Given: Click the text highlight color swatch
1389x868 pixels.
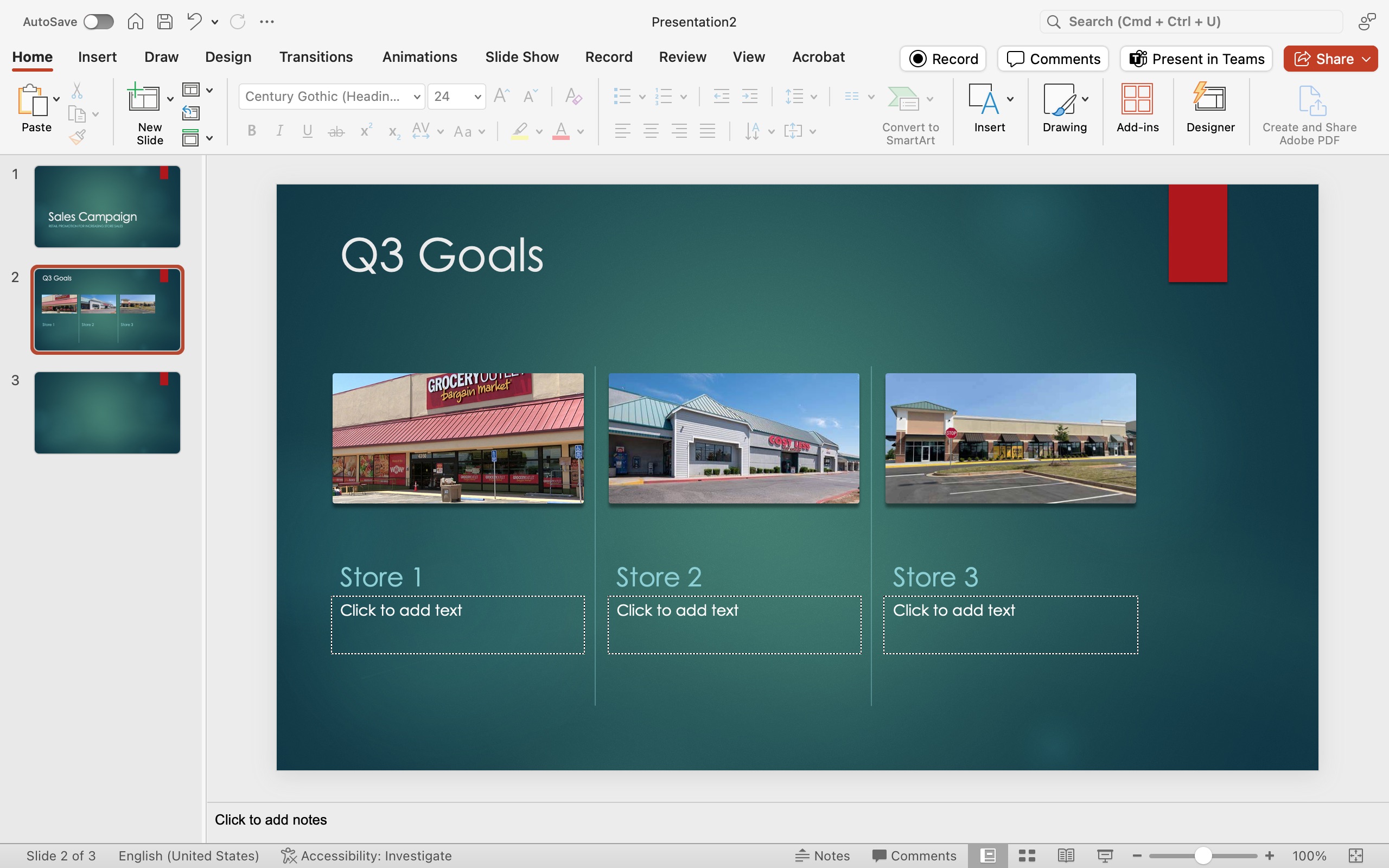Looking at the screenshot, I should 519,131.
